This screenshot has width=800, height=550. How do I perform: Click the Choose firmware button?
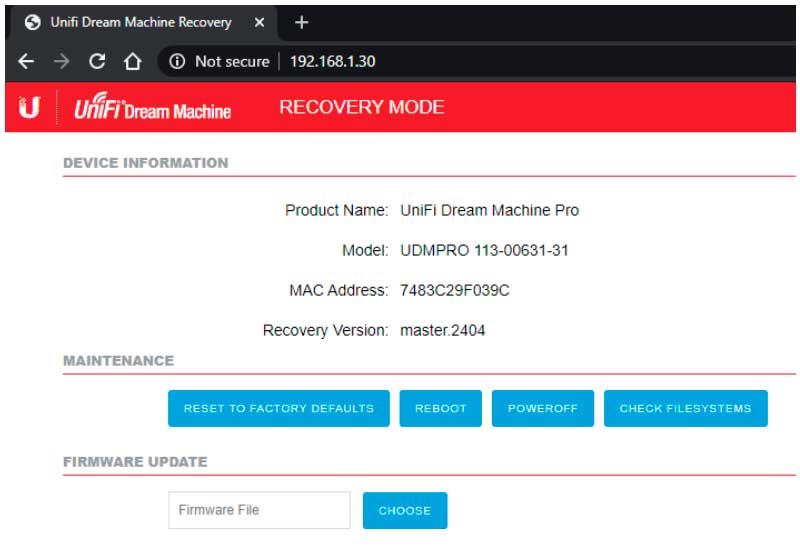coord(405,510)
